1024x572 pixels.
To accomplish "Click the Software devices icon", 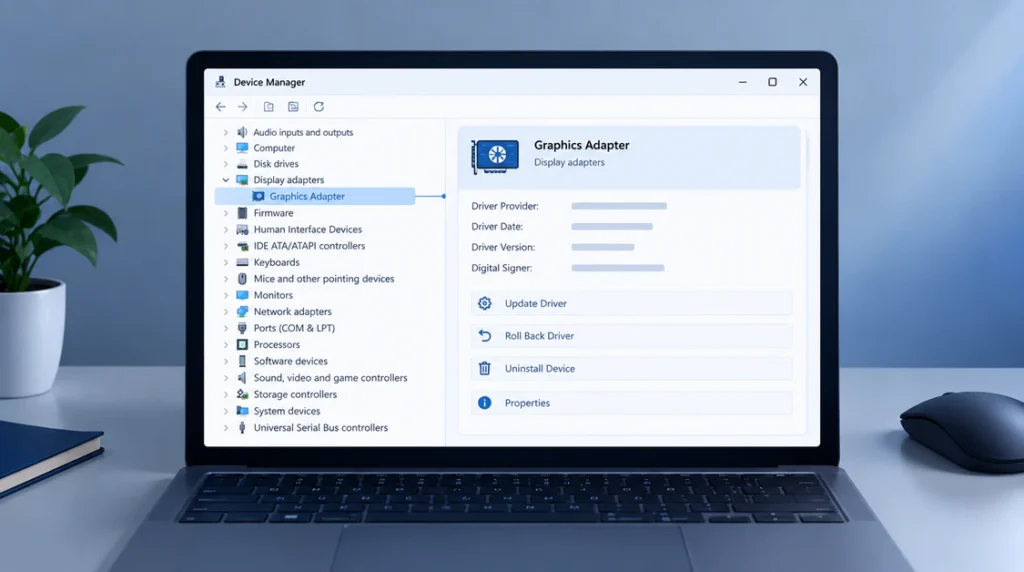I will click(242, 361).
